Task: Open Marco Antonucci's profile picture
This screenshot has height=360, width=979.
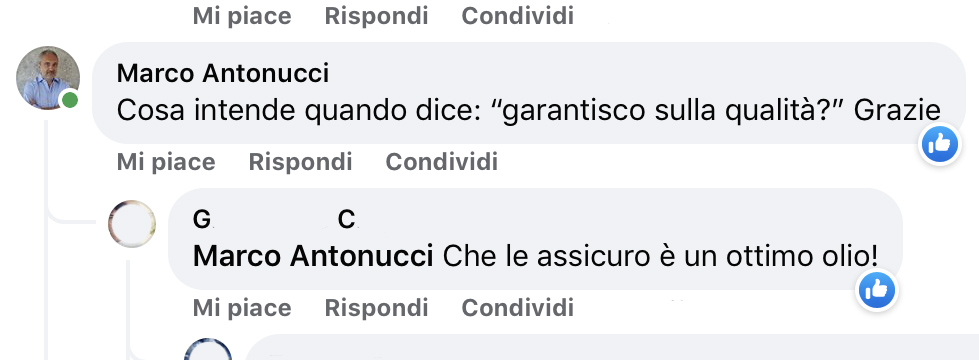Action: coord(47,78)
